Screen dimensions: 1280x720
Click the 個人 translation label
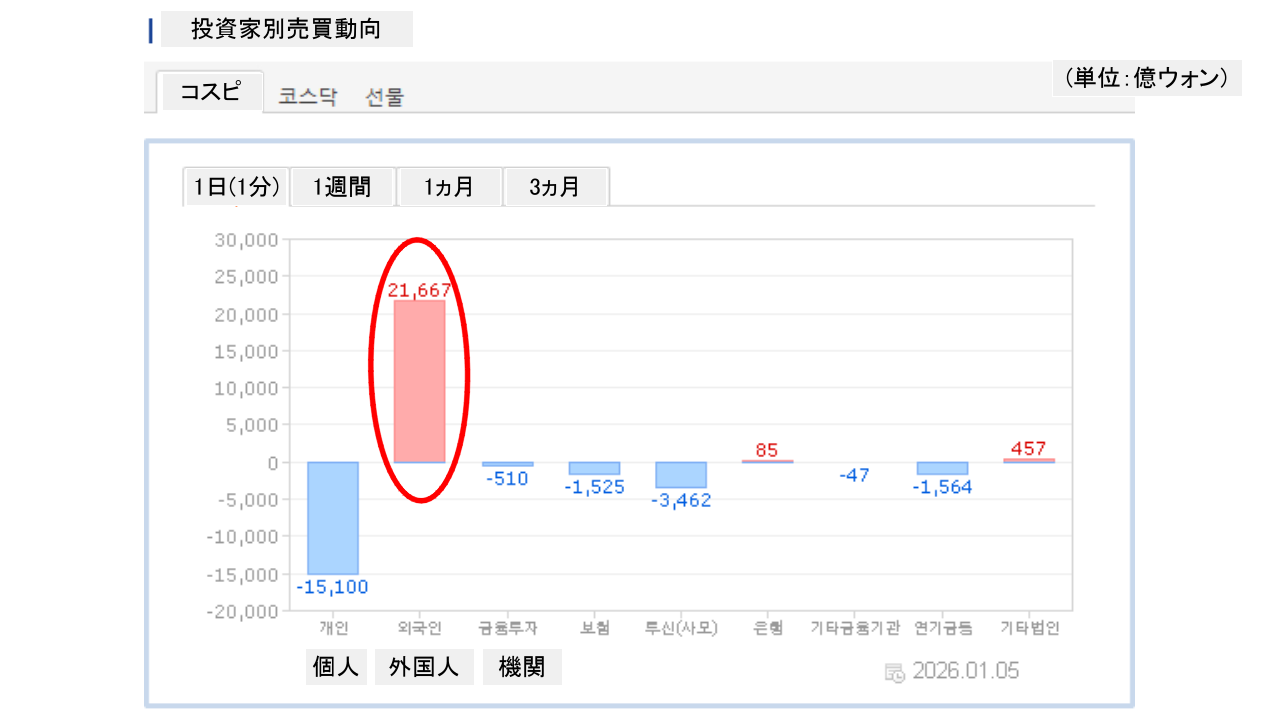[x=335, y=667]
